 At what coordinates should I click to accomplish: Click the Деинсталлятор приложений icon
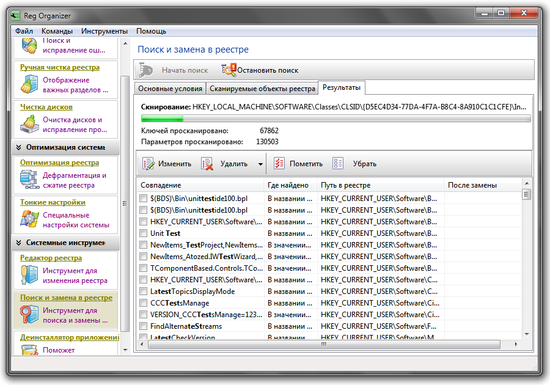coord(29,350)
